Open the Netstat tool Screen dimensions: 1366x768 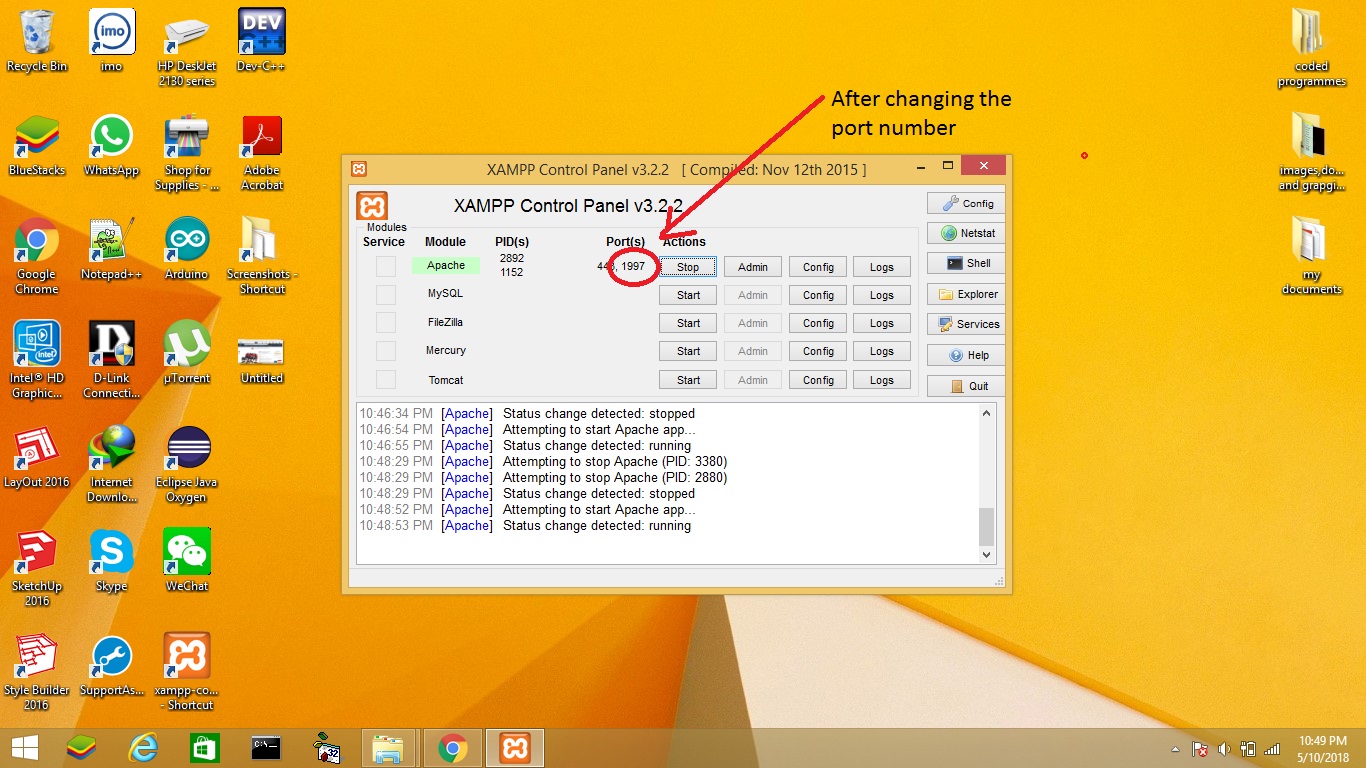(x=965, y=233)
